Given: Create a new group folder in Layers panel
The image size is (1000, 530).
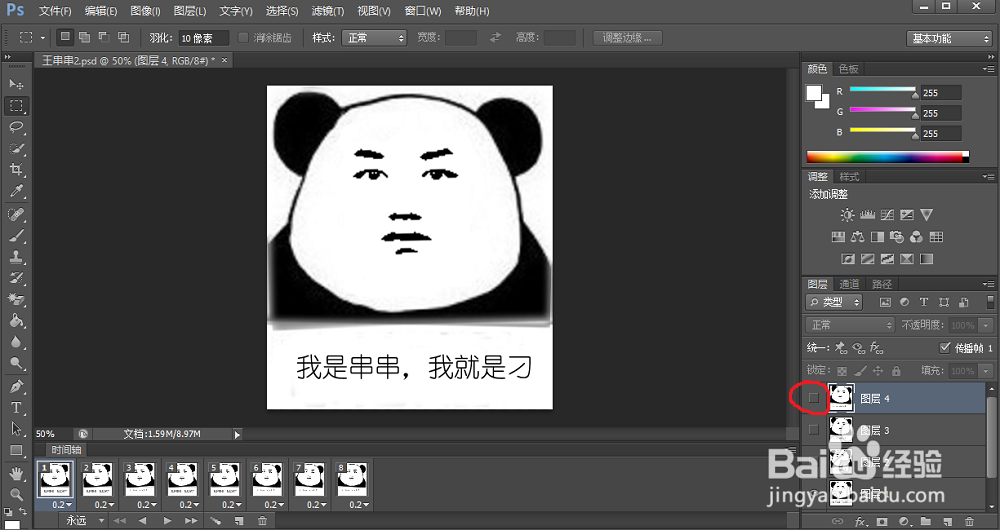Looking at the screenshot, I should coord(926,521).
